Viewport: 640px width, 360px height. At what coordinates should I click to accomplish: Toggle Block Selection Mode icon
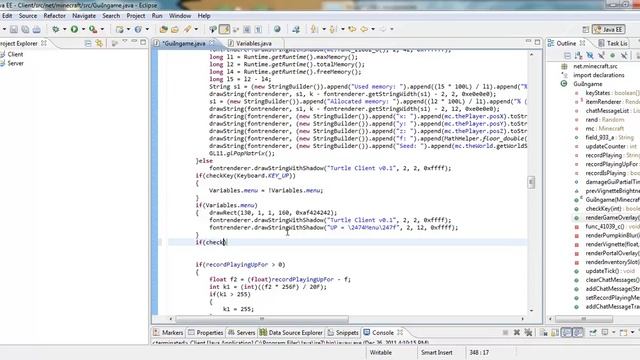pos(247,29)
